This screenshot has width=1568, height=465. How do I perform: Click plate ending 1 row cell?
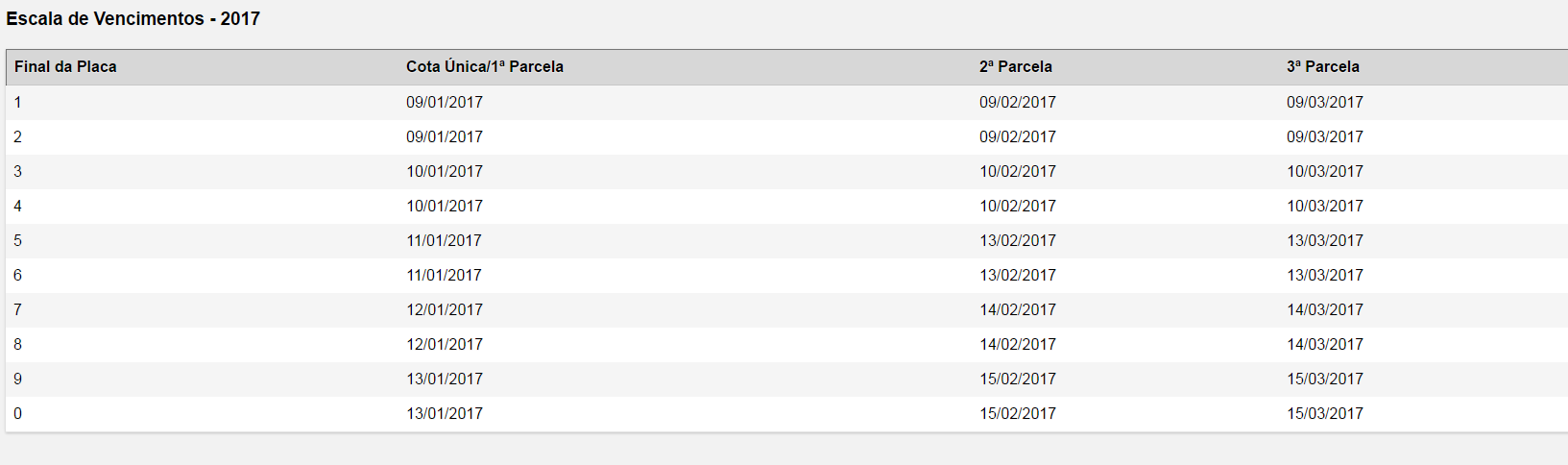17,102
